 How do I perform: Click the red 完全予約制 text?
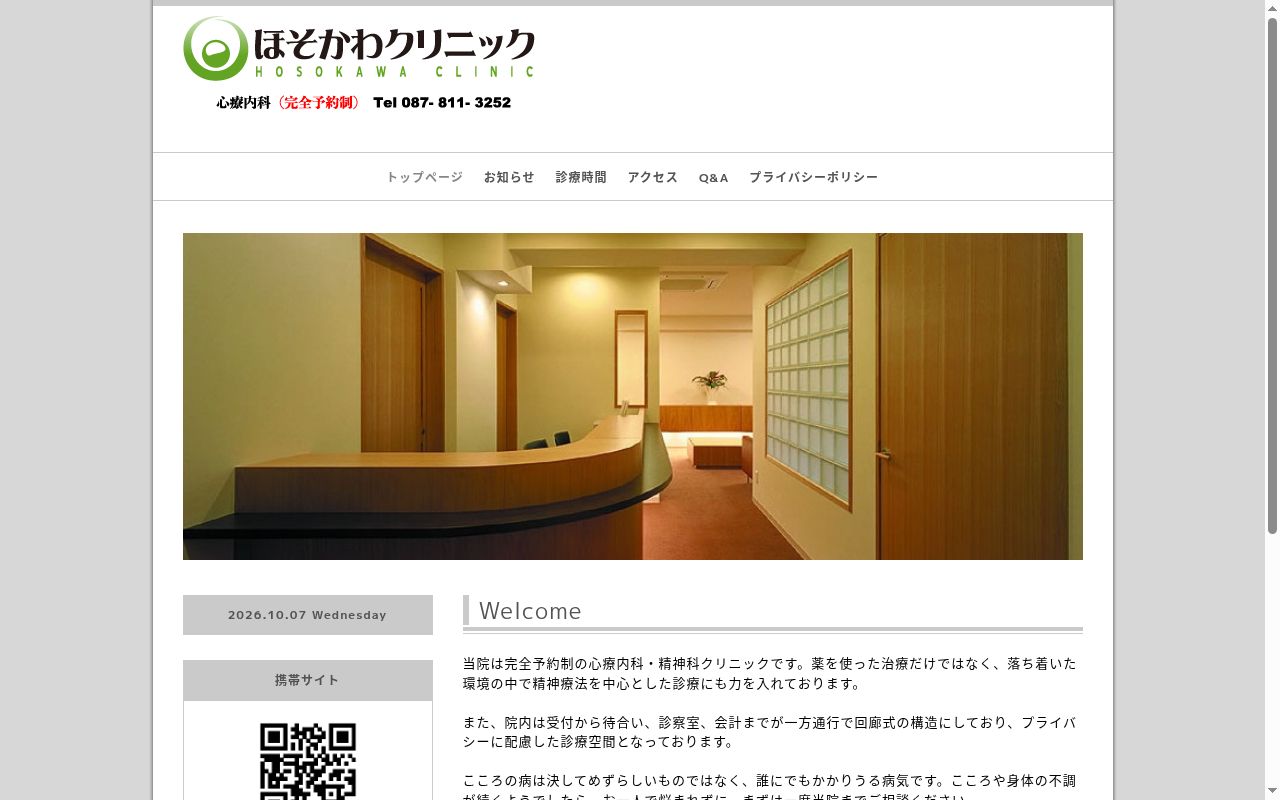[x=317, y=102]
